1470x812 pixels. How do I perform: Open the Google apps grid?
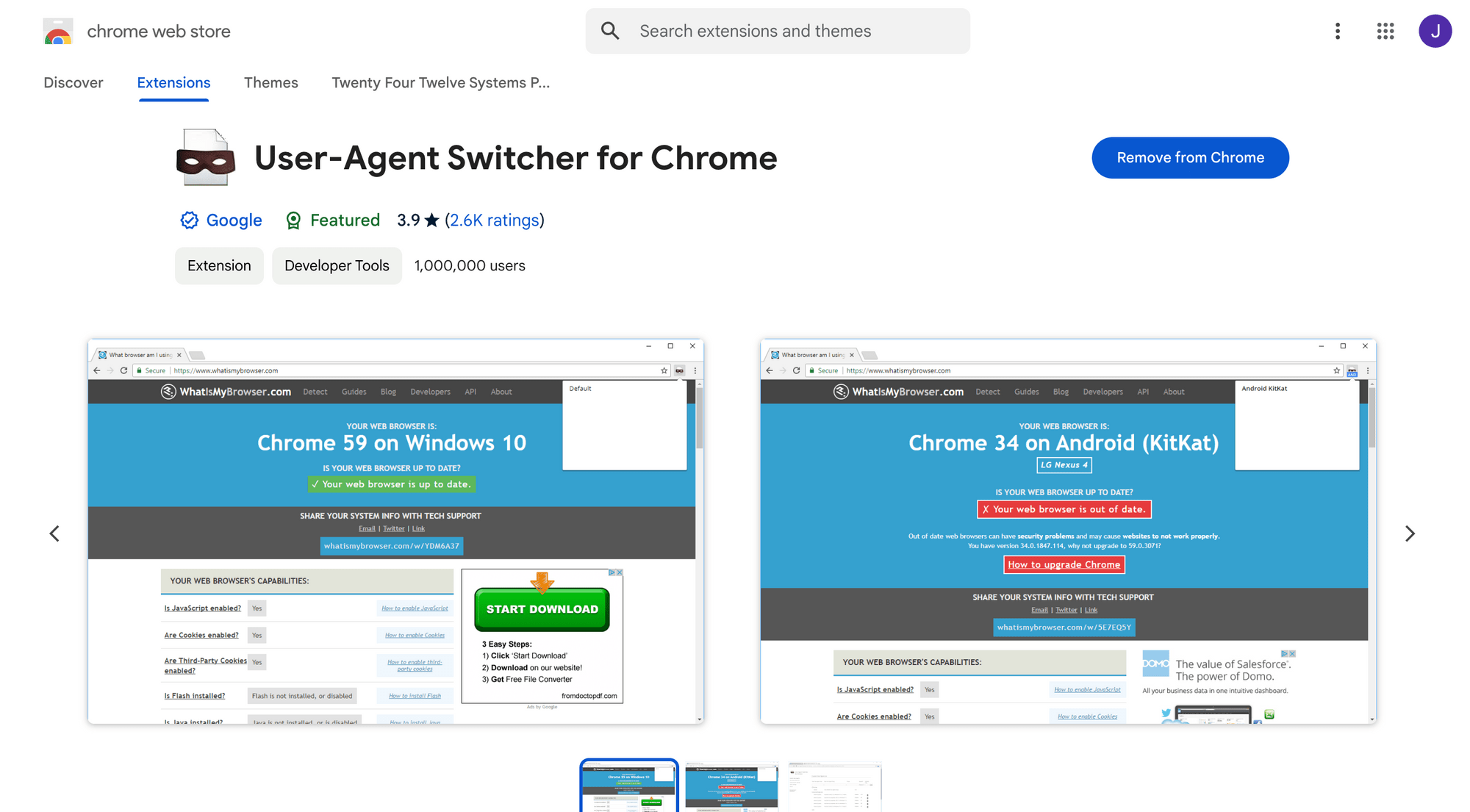click(1385, 31)
